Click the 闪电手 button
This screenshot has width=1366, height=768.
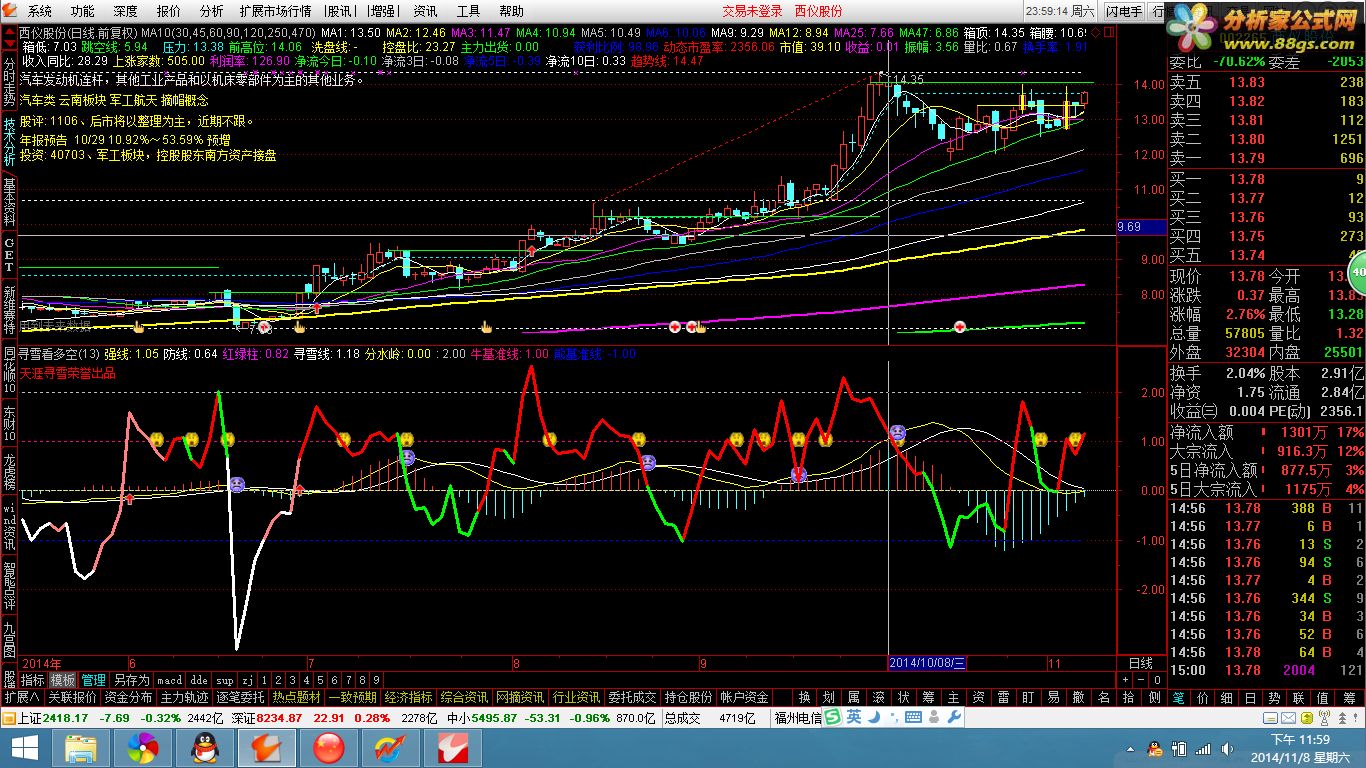[x=1123, y=11]
